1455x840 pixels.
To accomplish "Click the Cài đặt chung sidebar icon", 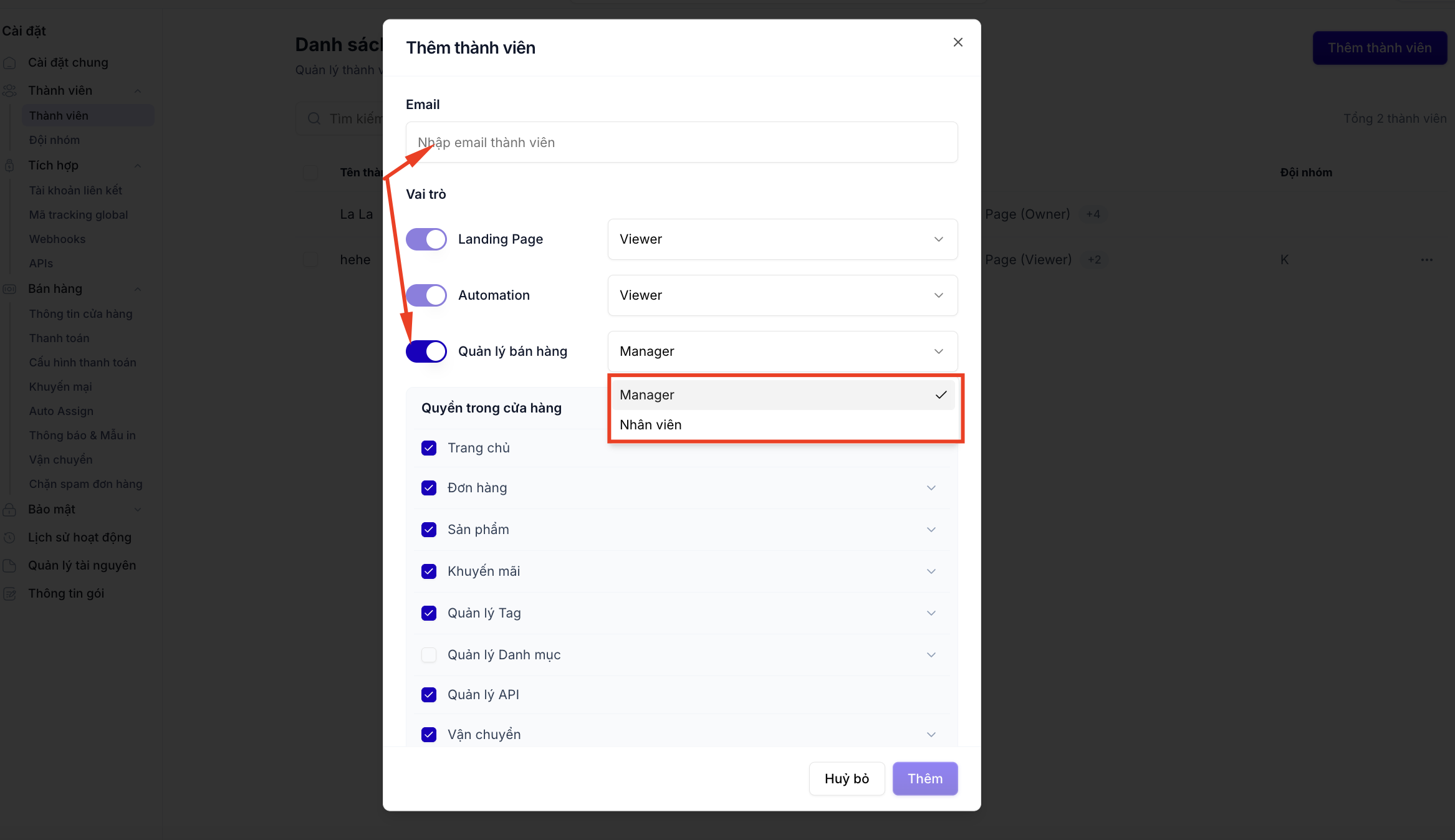I will pyautogui.click(x=9, y=62).
